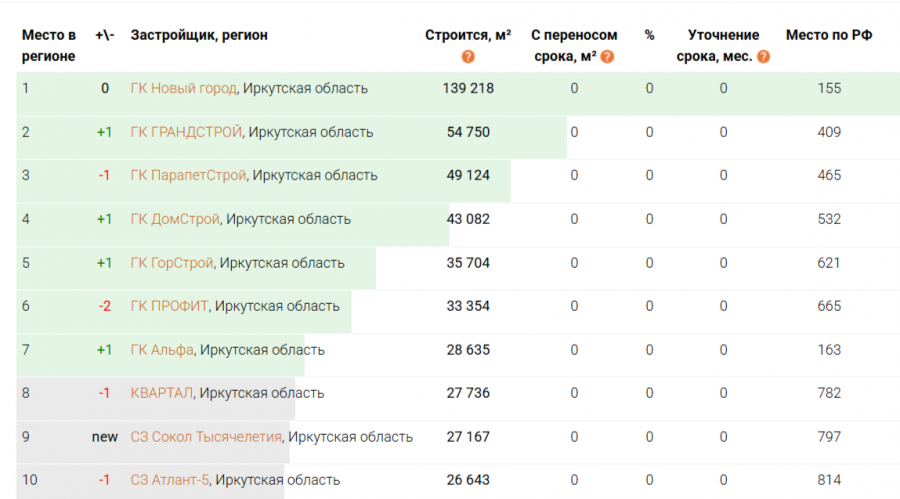Select ГК ГорСтрой link
This screenshot has width=900, height=499.
pos(172,263)
